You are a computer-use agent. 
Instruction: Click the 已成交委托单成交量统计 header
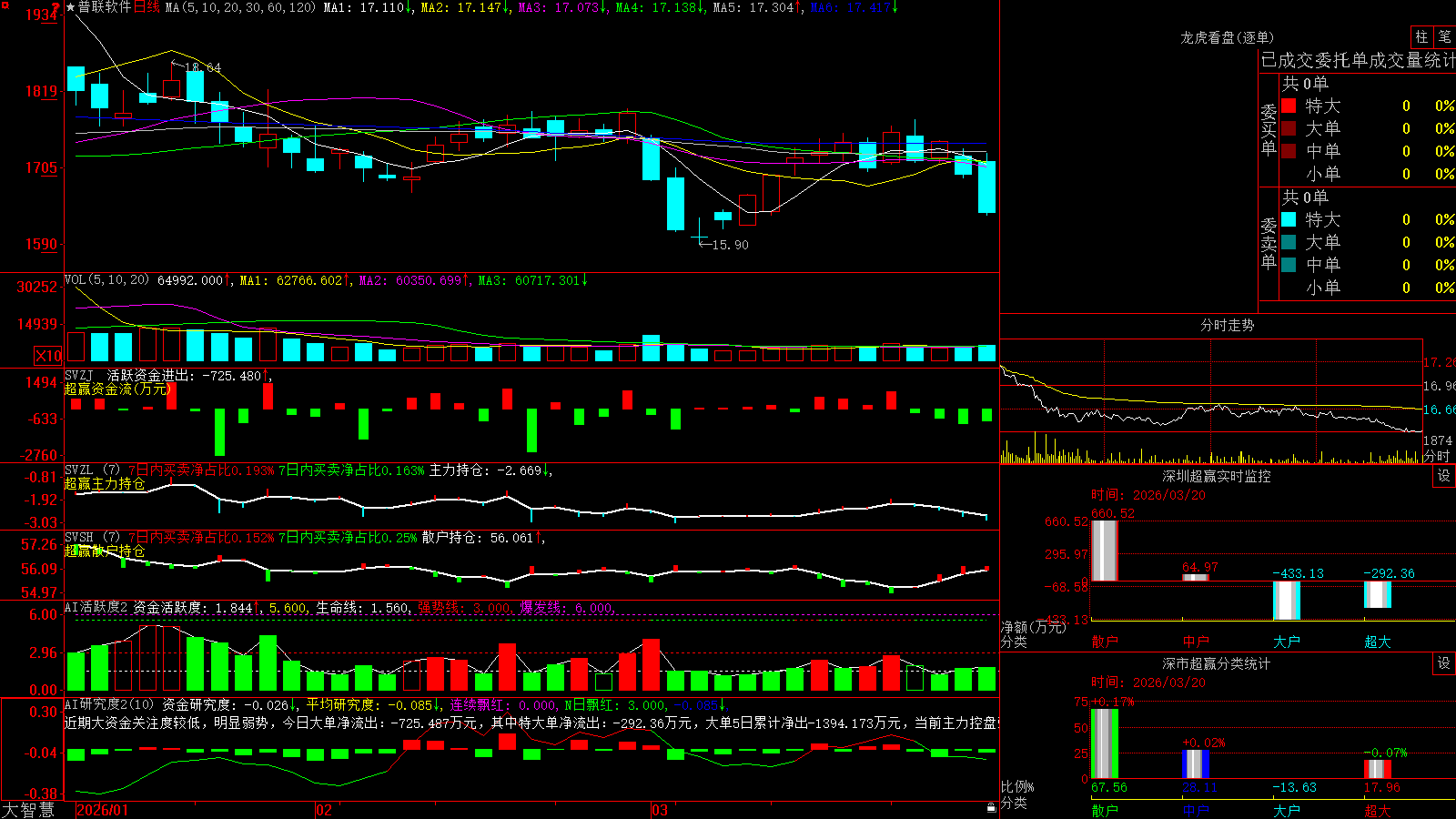(1358, 60)
